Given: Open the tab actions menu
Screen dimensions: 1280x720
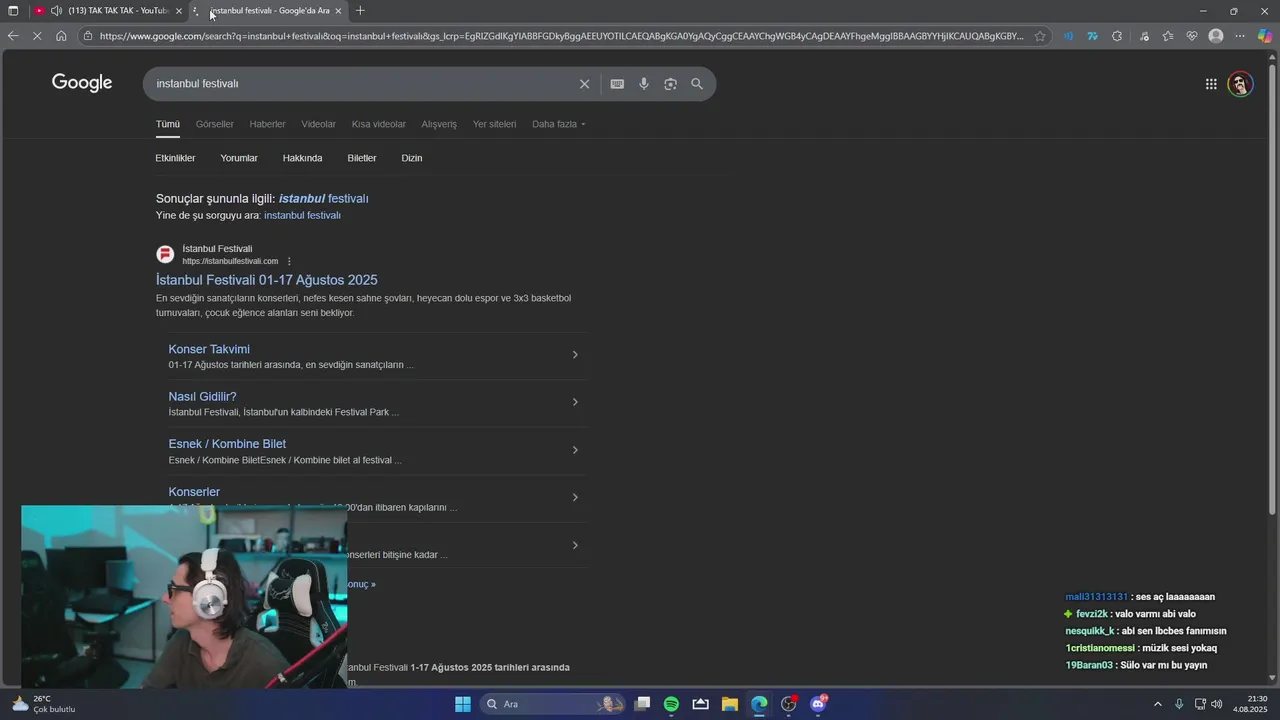Looking at the screenshot, I should [13, 11].
